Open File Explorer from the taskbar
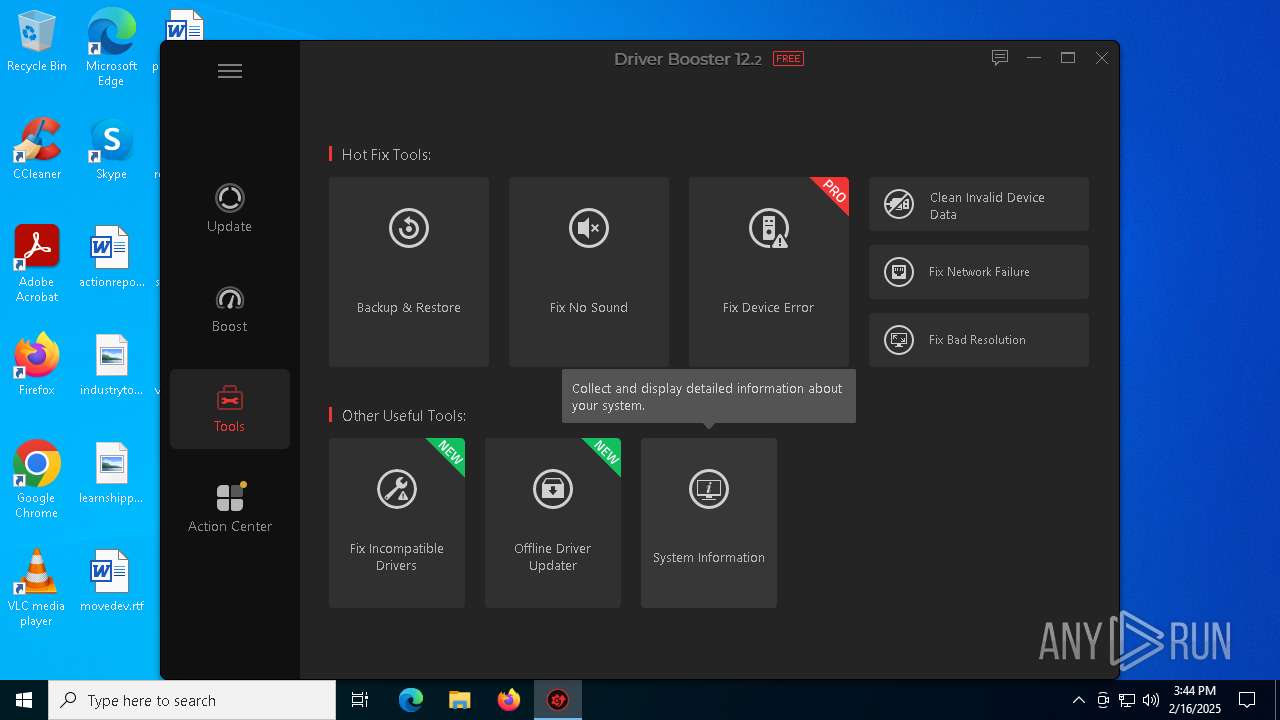This screenshot has width=1280, height=720. (460, 700)
